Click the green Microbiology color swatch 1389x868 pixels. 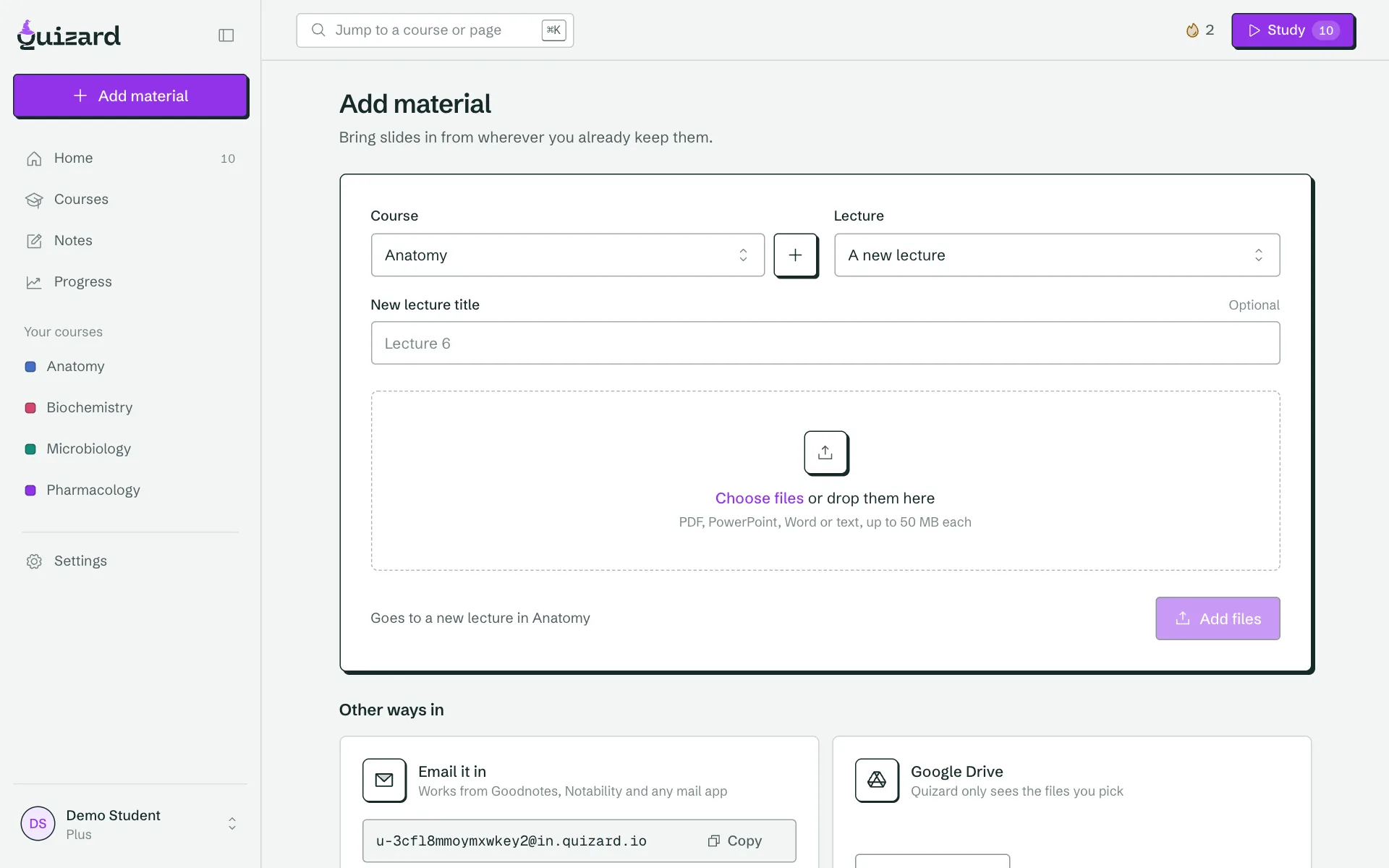[x=30, y=449]
